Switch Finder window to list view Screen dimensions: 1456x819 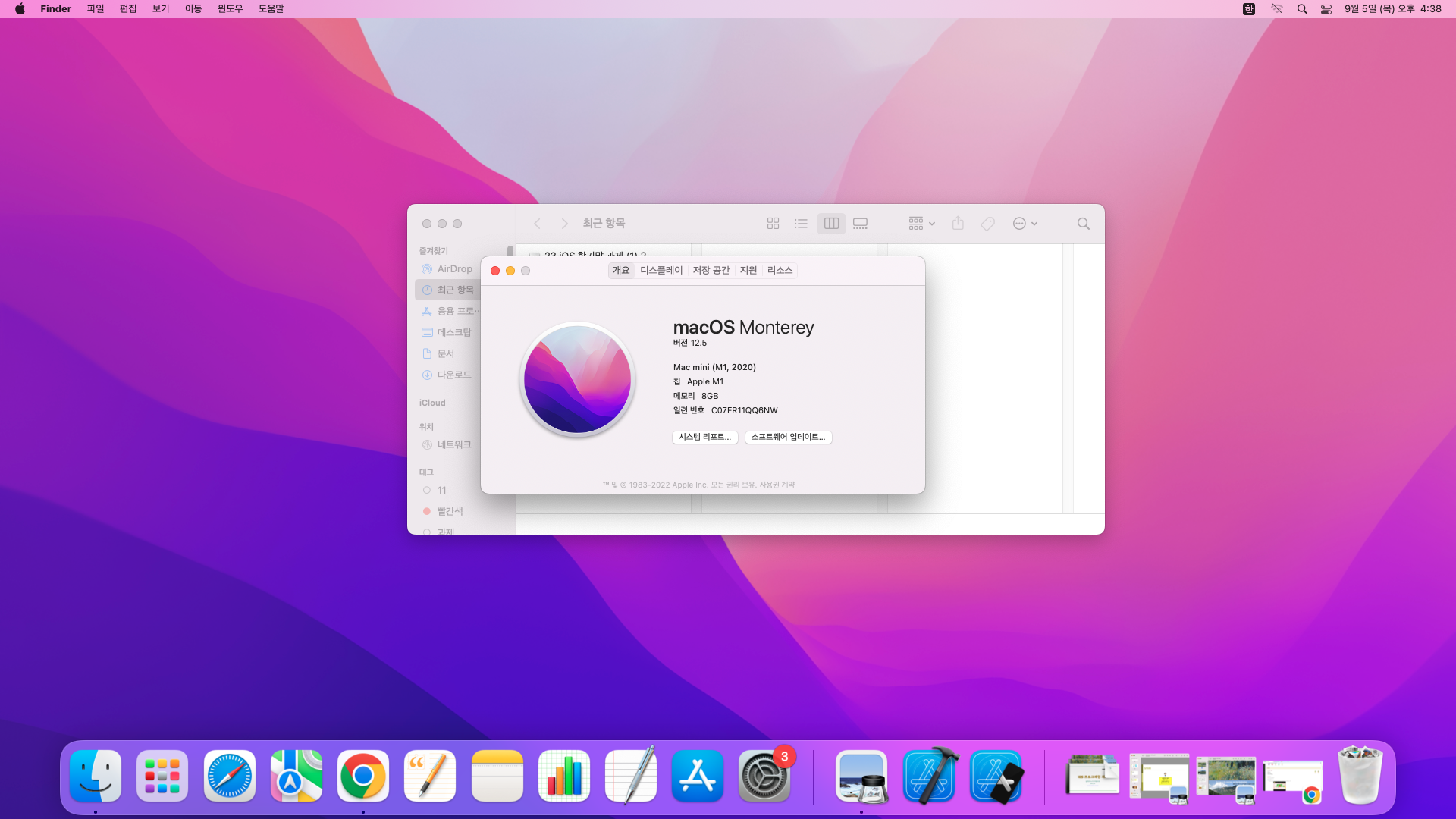[801, 224]
